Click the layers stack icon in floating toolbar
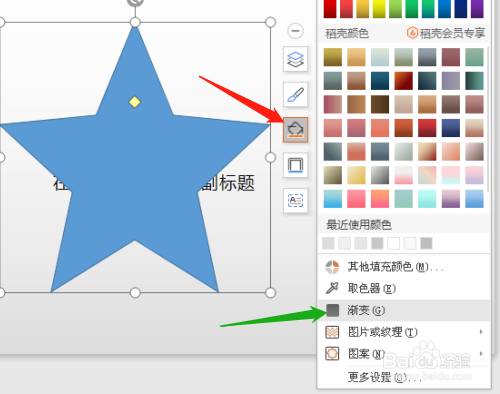The height and width of the screenshot is (394, 500). tap(295, 59)
